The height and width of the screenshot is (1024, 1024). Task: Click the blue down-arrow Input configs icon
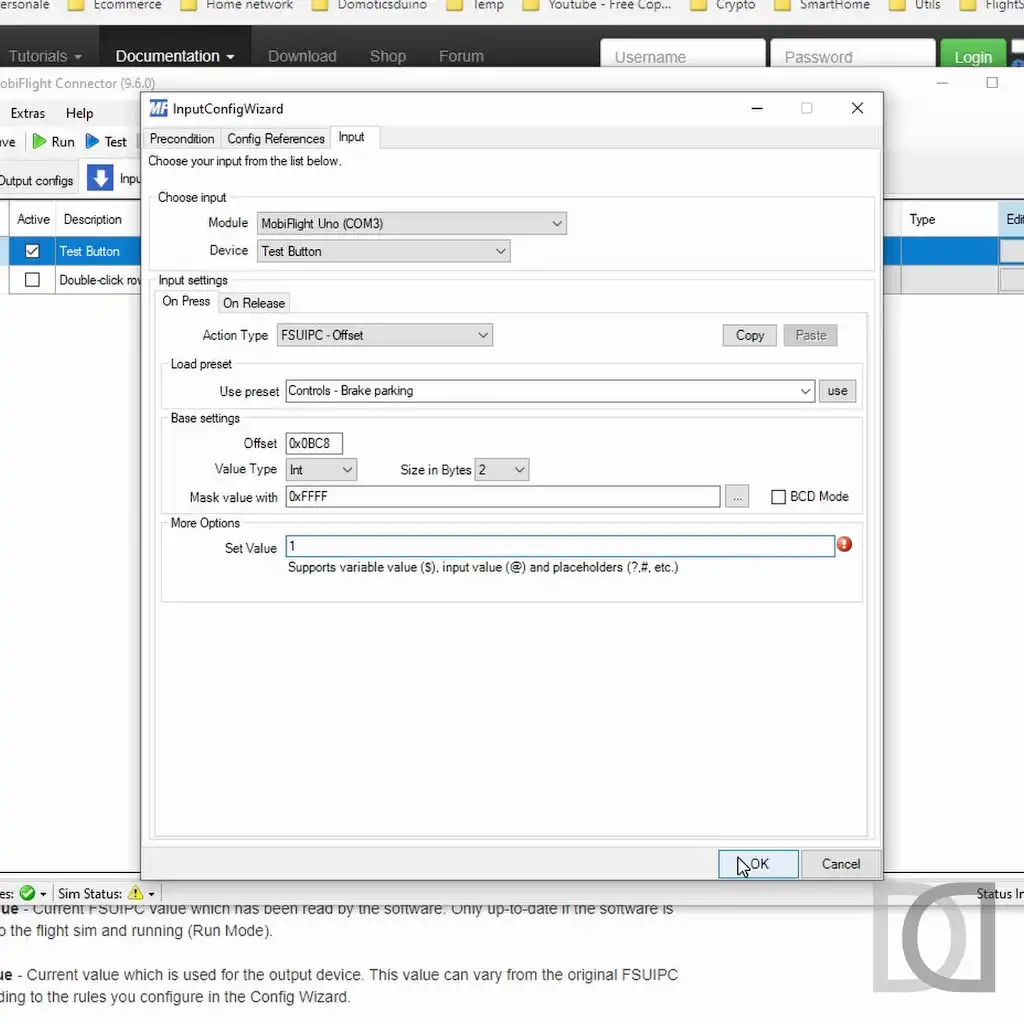click(x=100, y=178)
